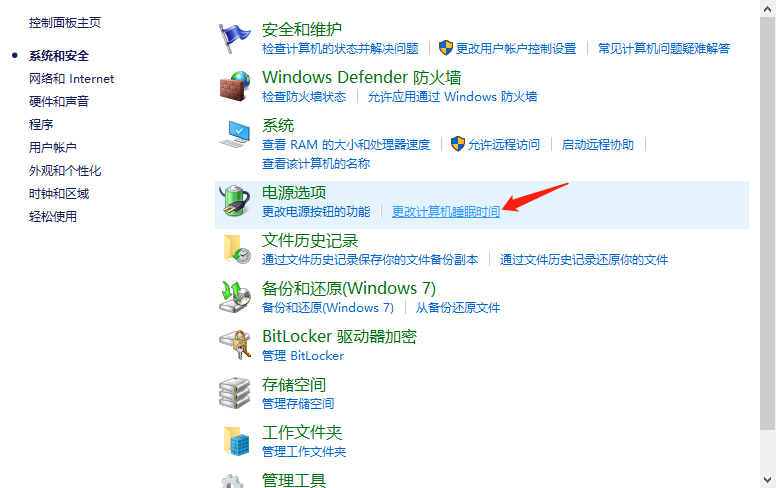
Task: Click the blue flag 安全和维护 icon
Action: (235, 39)
